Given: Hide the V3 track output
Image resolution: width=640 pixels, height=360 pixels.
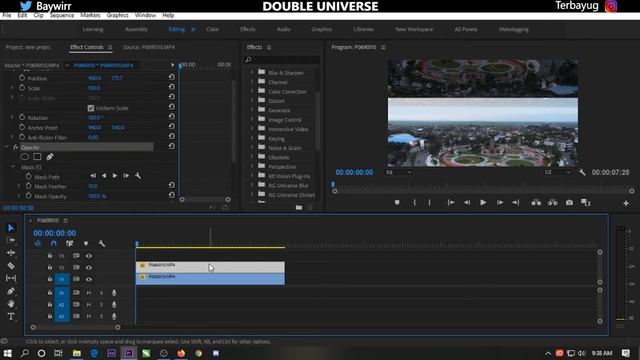Looking at the screenshot, I should click(89, 256).
